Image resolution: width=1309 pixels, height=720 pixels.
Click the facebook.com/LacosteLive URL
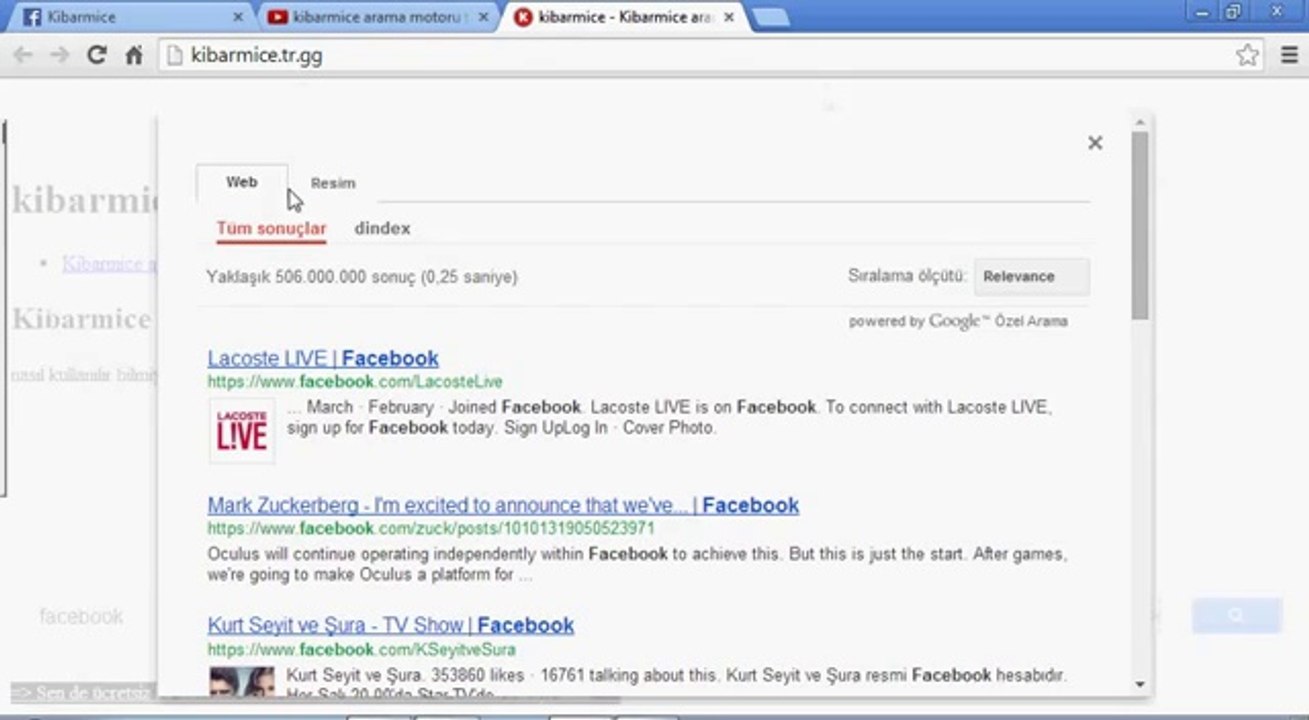(x=355, y=382)
